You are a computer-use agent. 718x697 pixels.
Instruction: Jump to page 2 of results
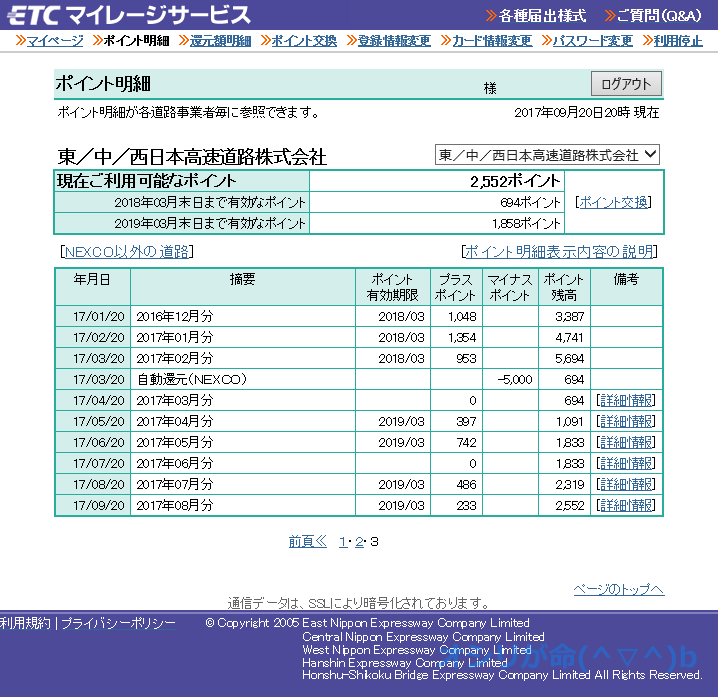[359, 542]
